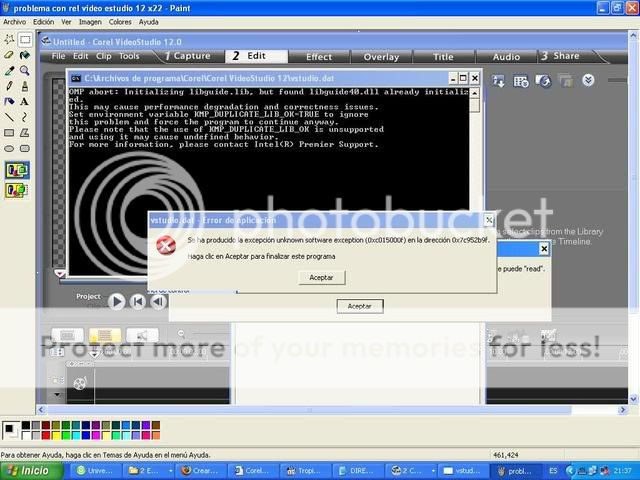Click the double-chevron expand icon in VideoStudio library
Screen dimensions: 640x480
click(588, 80)
